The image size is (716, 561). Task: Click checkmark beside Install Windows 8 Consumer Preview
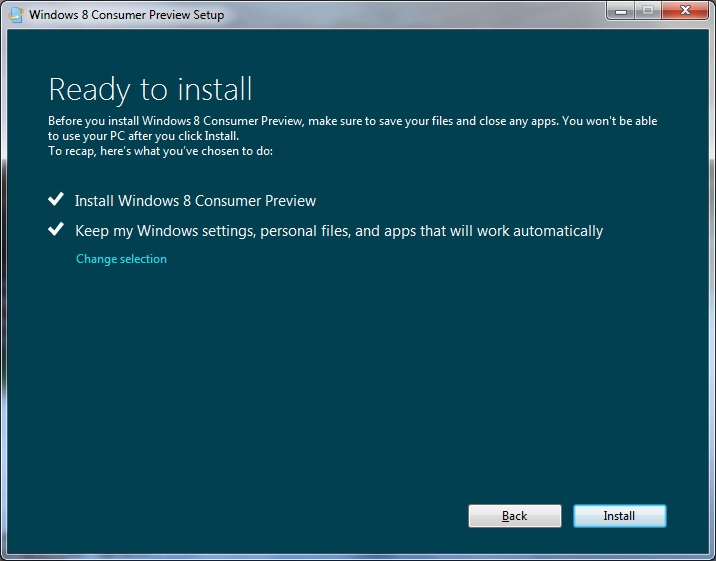coord(56,199)
